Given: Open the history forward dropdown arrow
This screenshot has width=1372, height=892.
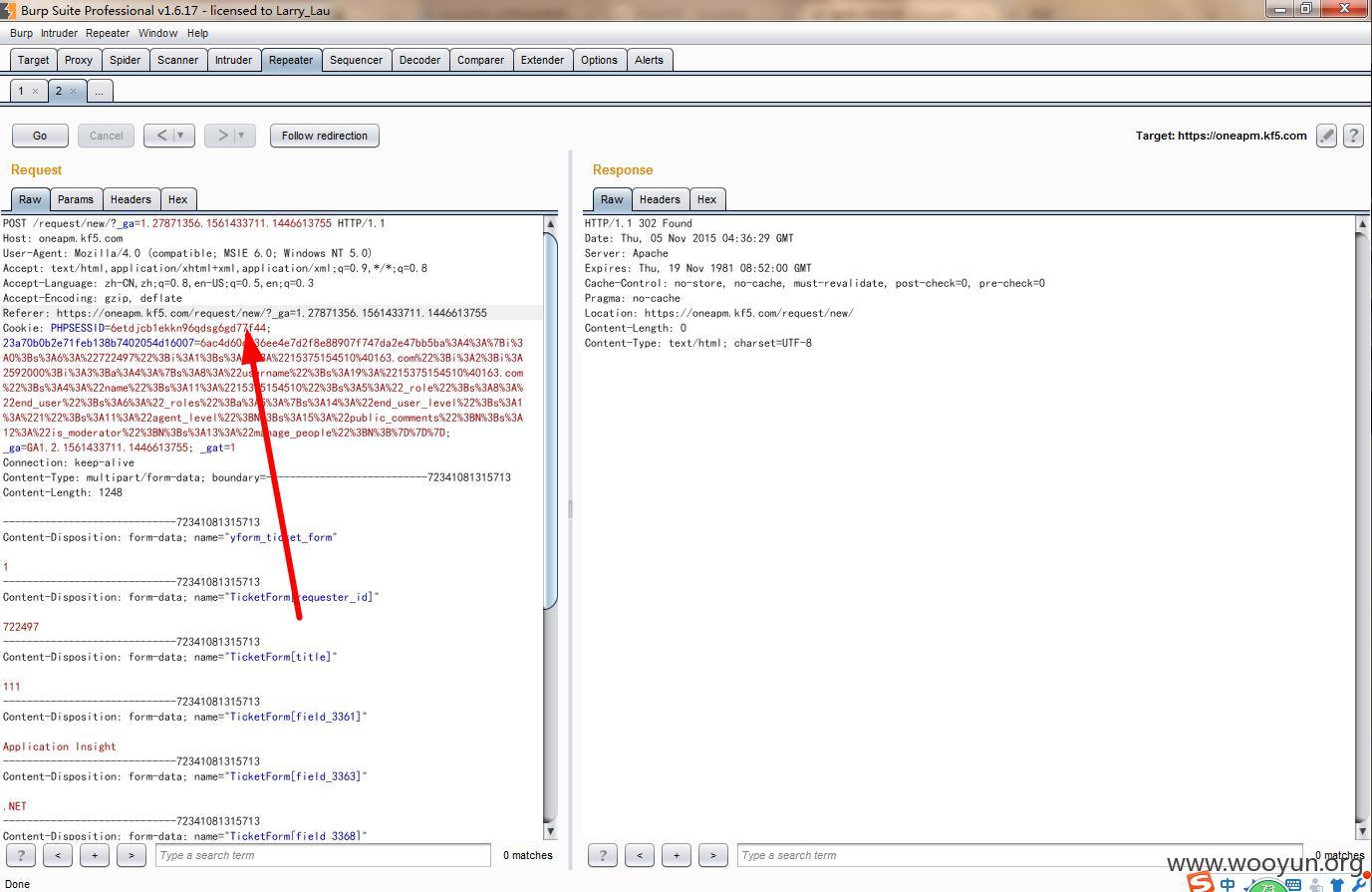Looking at the screenshot, I should pyautogui.click(x=241, y=136).
